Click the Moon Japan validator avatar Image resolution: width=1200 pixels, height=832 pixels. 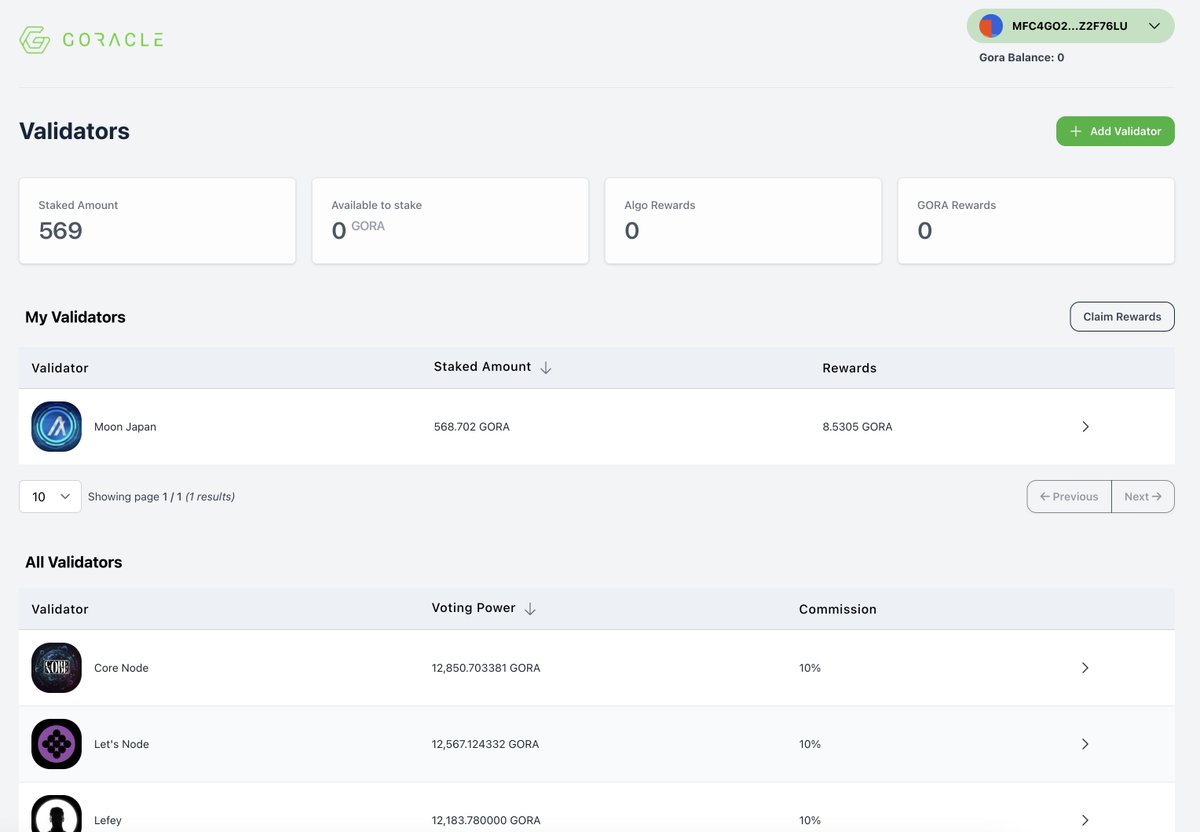(x=56, y=426)
